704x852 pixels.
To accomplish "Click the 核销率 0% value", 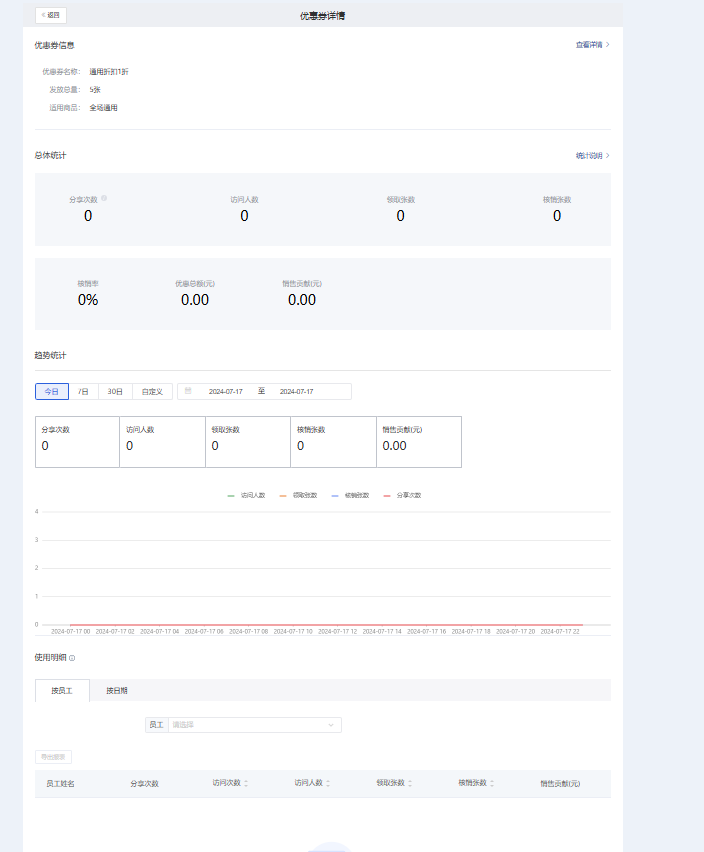I will point(88,300).
